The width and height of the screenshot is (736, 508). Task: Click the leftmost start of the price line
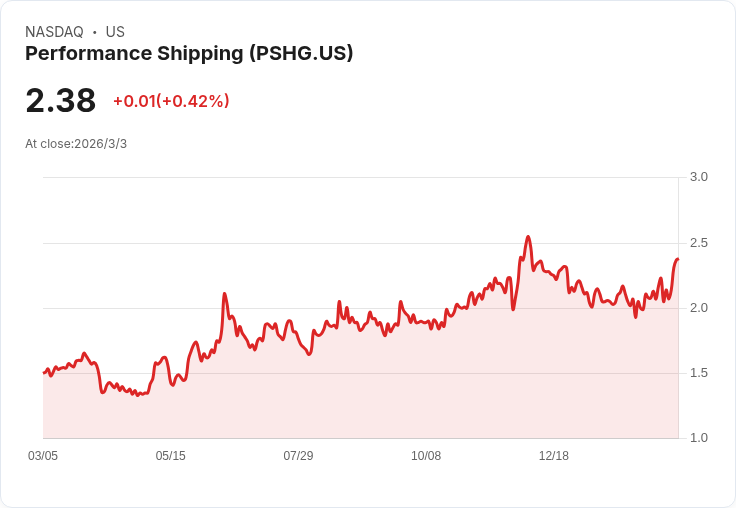(44, 373)
